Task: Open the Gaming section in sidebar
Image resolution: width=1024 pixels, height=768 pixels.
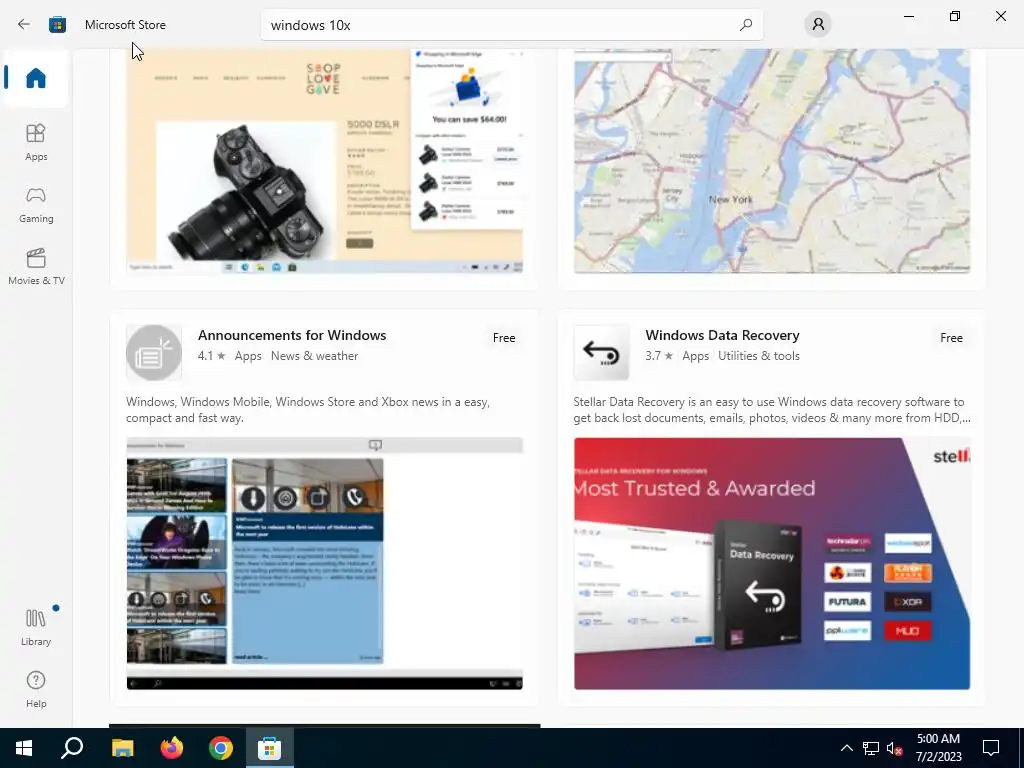Action: point(36,204)
